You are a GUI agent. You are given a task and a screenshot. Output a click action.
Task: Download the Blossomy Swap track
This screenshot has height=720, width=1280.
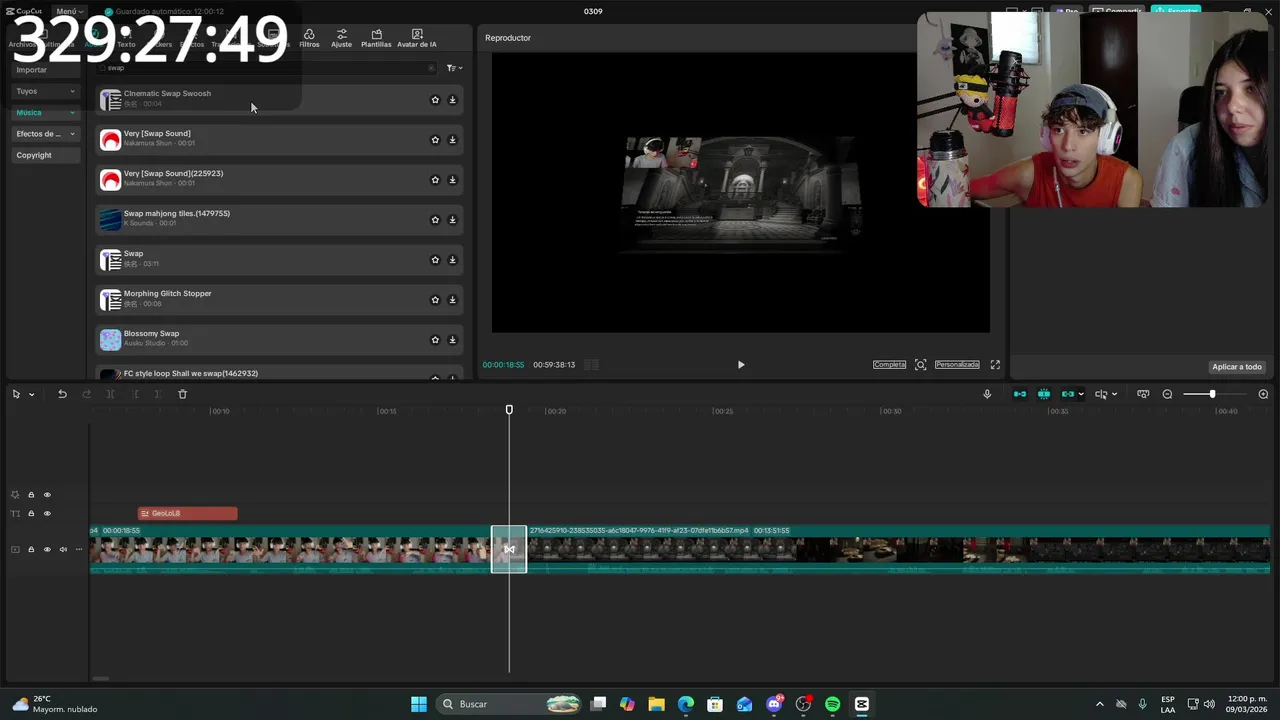click(x=452, y=340)
